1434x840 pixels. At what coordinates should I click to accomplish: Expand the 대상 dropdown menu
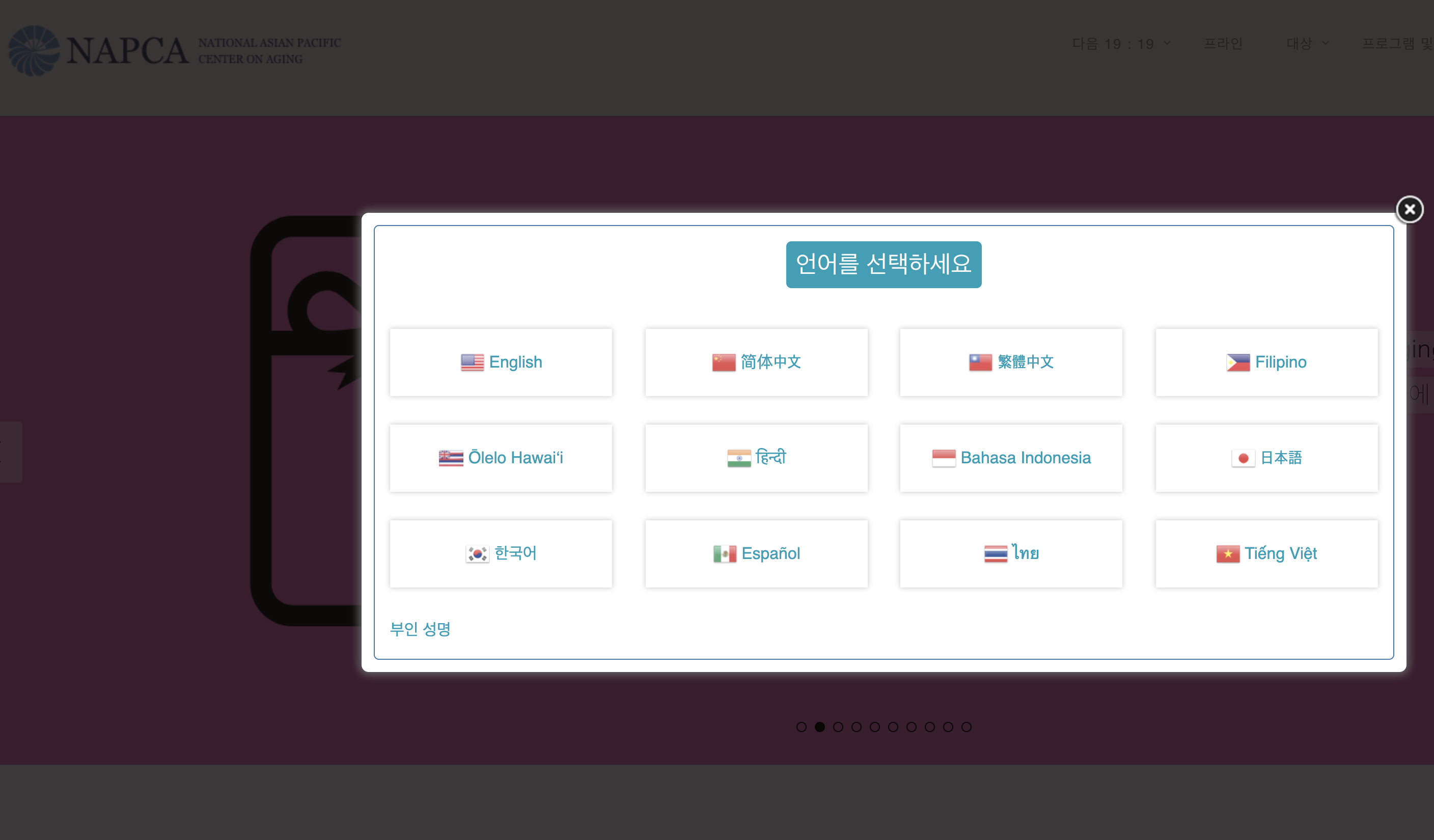point(1307,44)
